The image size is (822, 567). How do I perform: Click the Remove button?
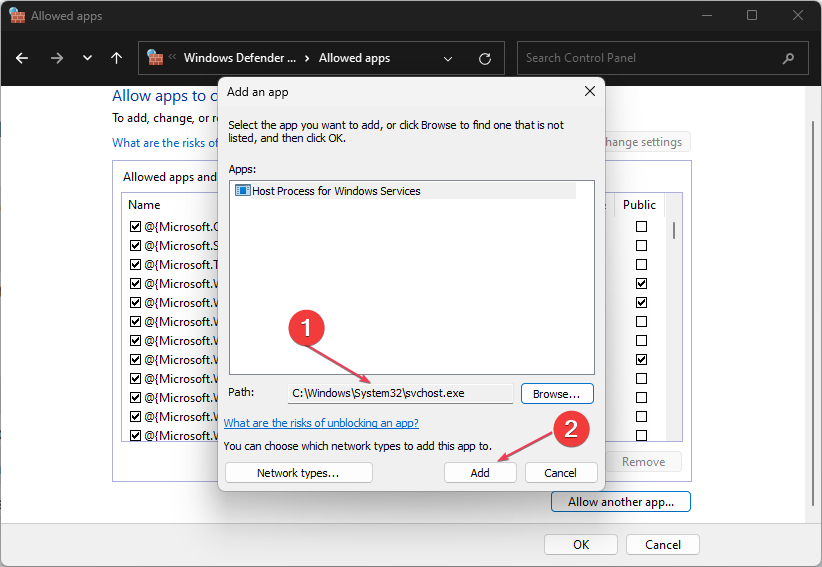pos(643,462)
